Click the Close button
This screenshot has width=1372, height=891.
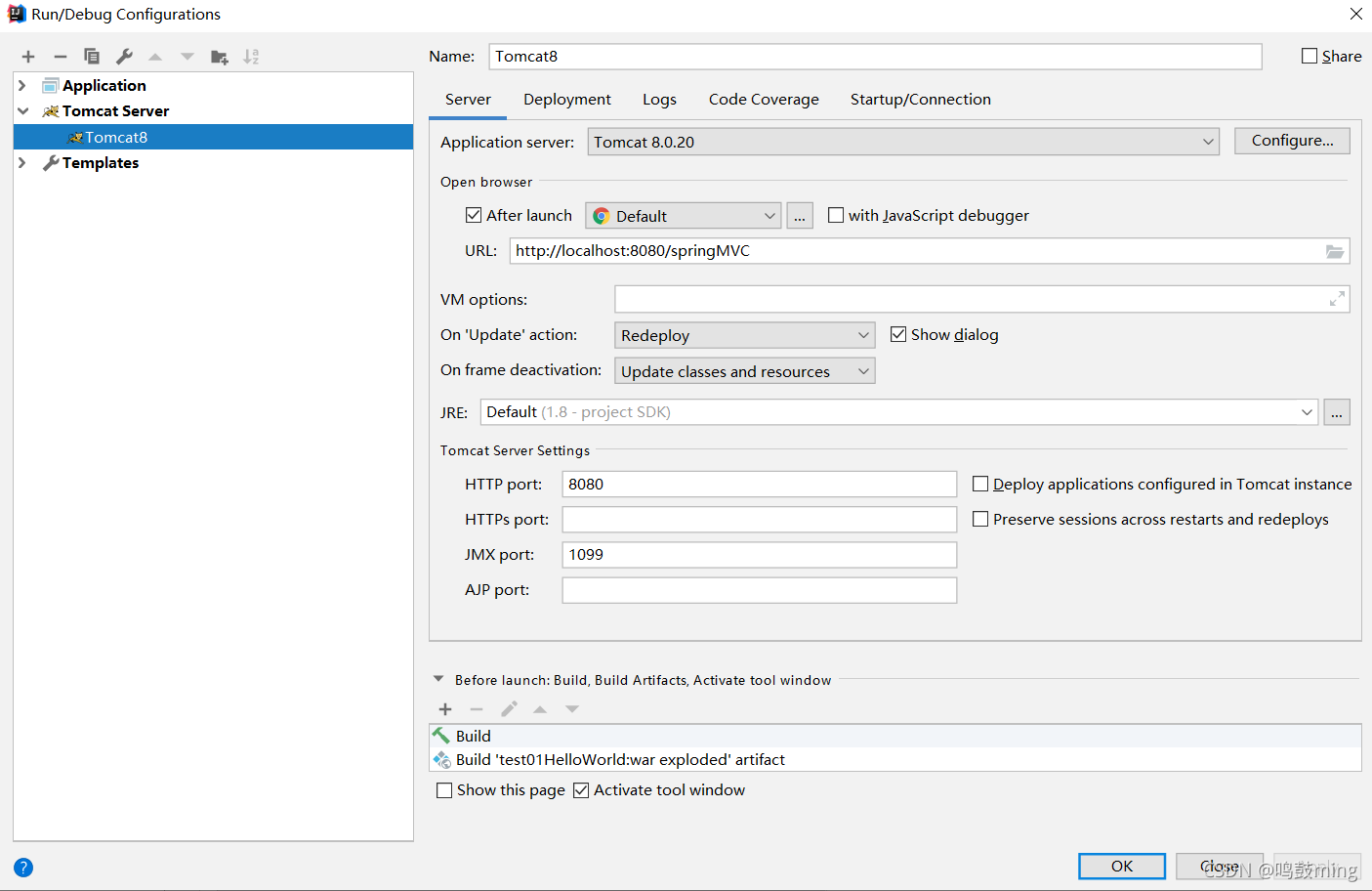click(x=1219, y=866)
